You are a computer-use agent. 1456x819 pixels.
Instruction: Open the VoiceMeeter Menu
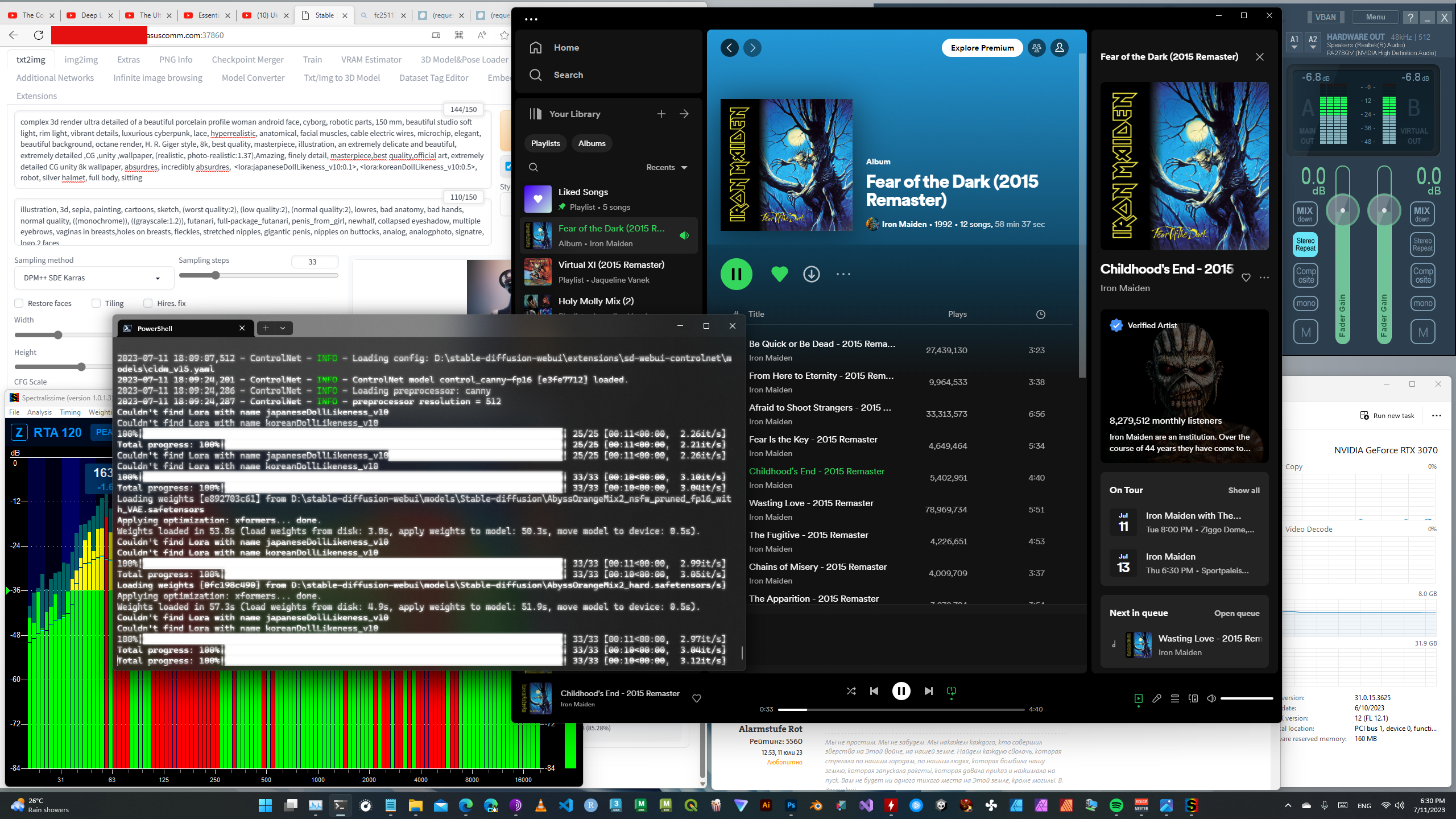pyautogui.click(x=1375, y=17)
